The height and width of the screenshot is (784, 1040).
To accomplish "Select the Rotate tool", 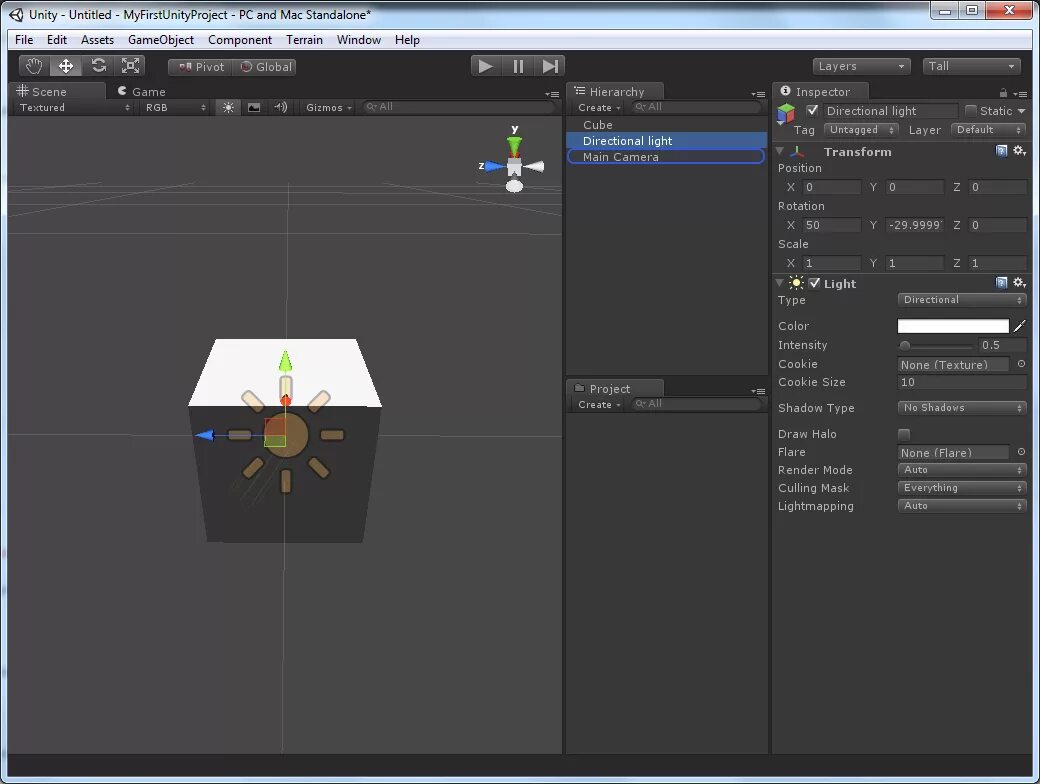I will click(98, 66).
